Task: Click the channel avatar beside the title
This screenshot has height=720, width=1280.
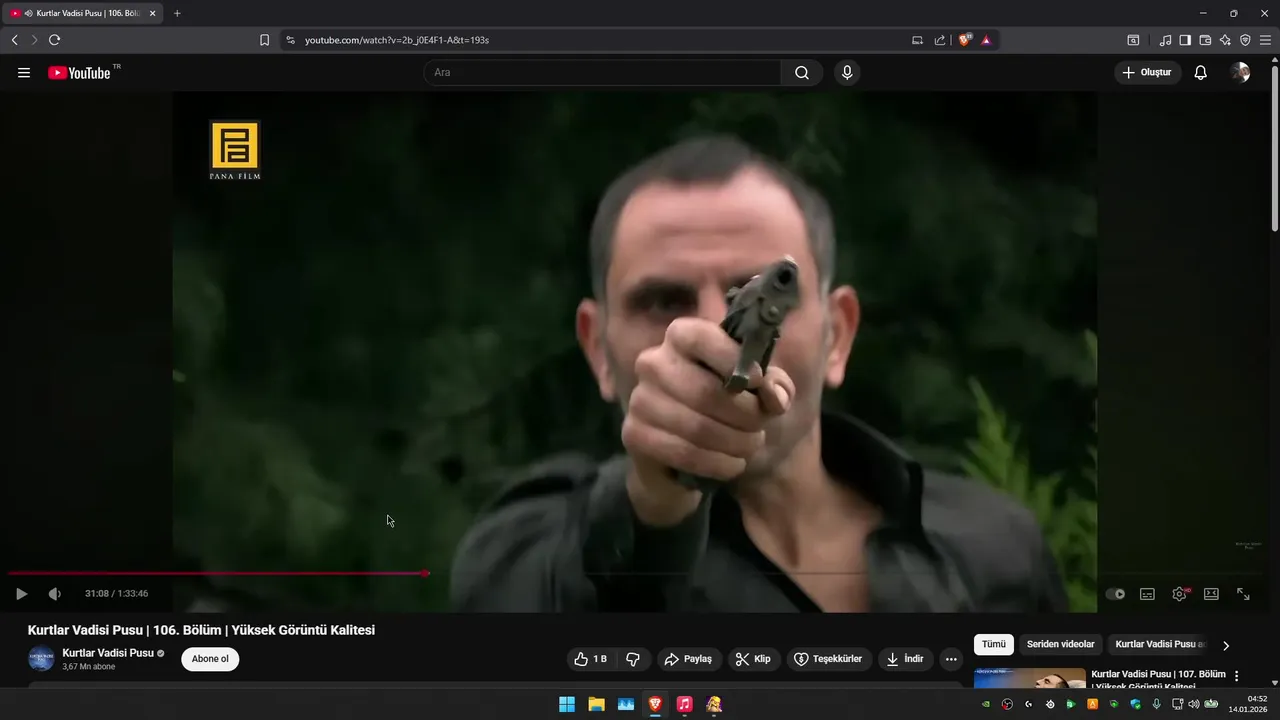Action: click(41, 659)
